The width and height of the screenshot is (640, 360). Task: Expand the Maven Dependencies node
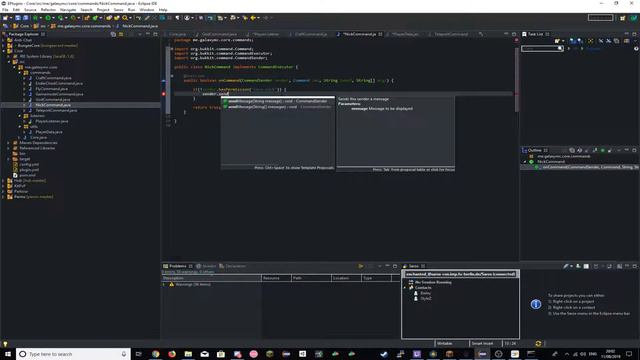coord(9,143)
